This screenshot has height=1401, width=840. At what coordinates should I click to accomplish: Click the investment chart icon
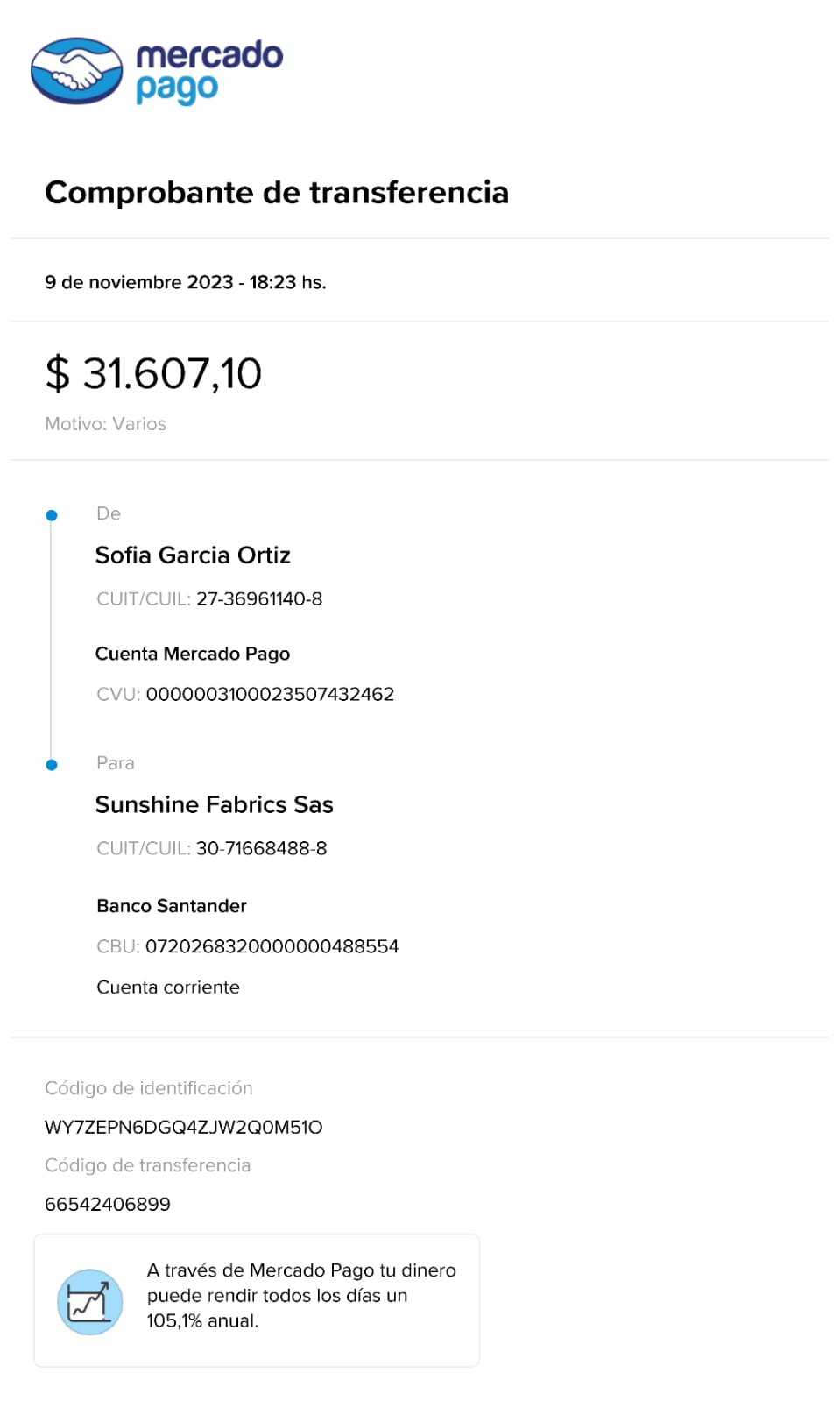[89, 1302]
